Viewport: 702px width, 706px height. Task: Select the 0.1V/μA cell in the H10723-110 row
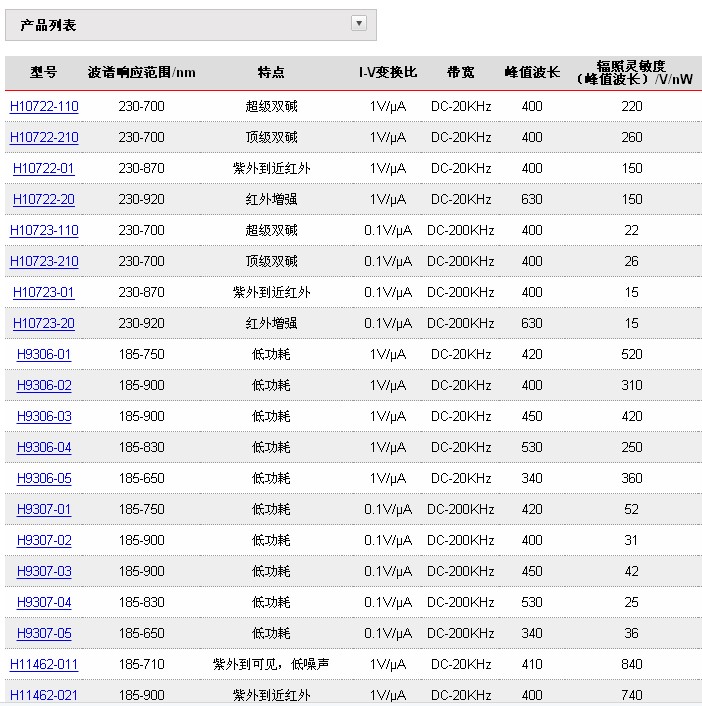[388, 231]
